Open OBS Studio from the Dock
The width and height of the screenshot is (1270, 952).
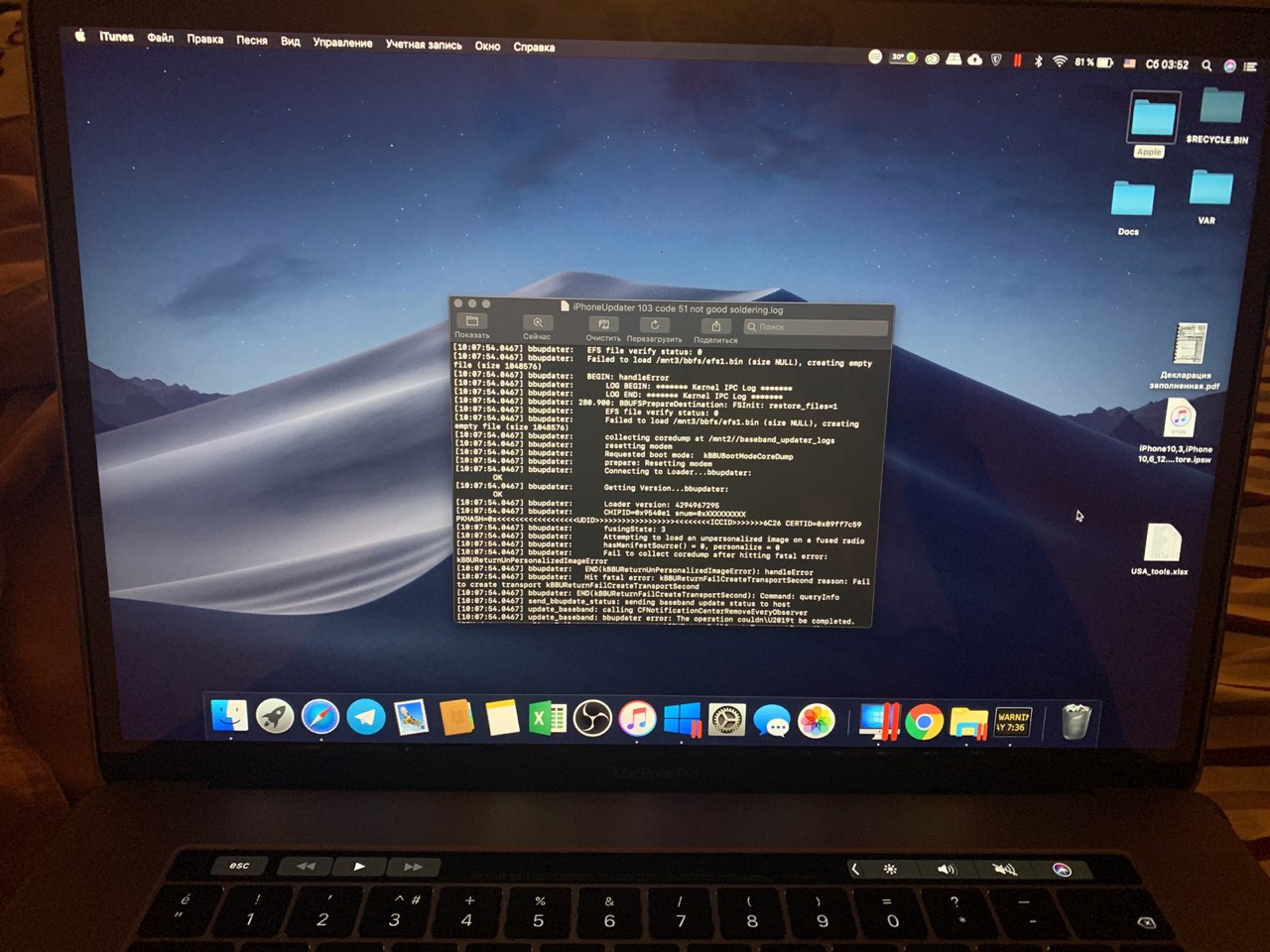(592, 719)
